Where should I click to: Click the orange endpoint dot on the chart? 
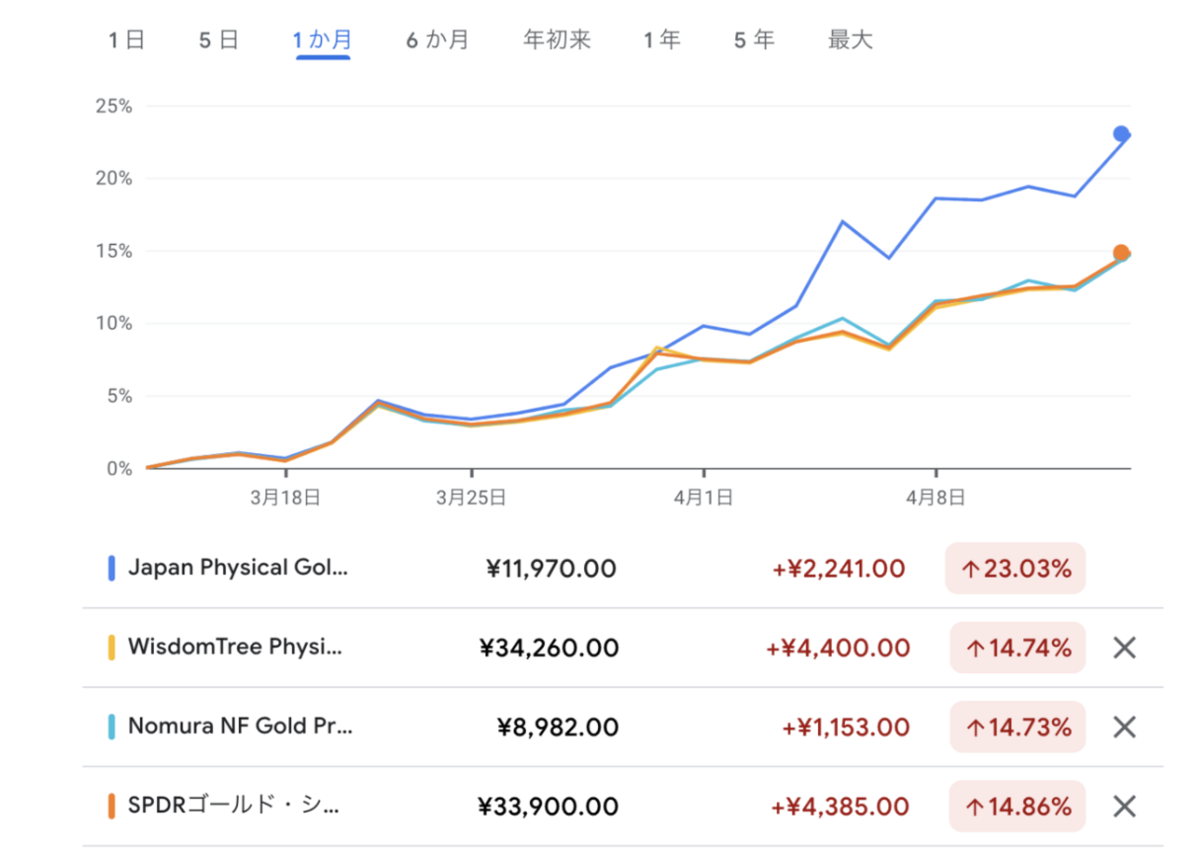tap(1121, 251)
